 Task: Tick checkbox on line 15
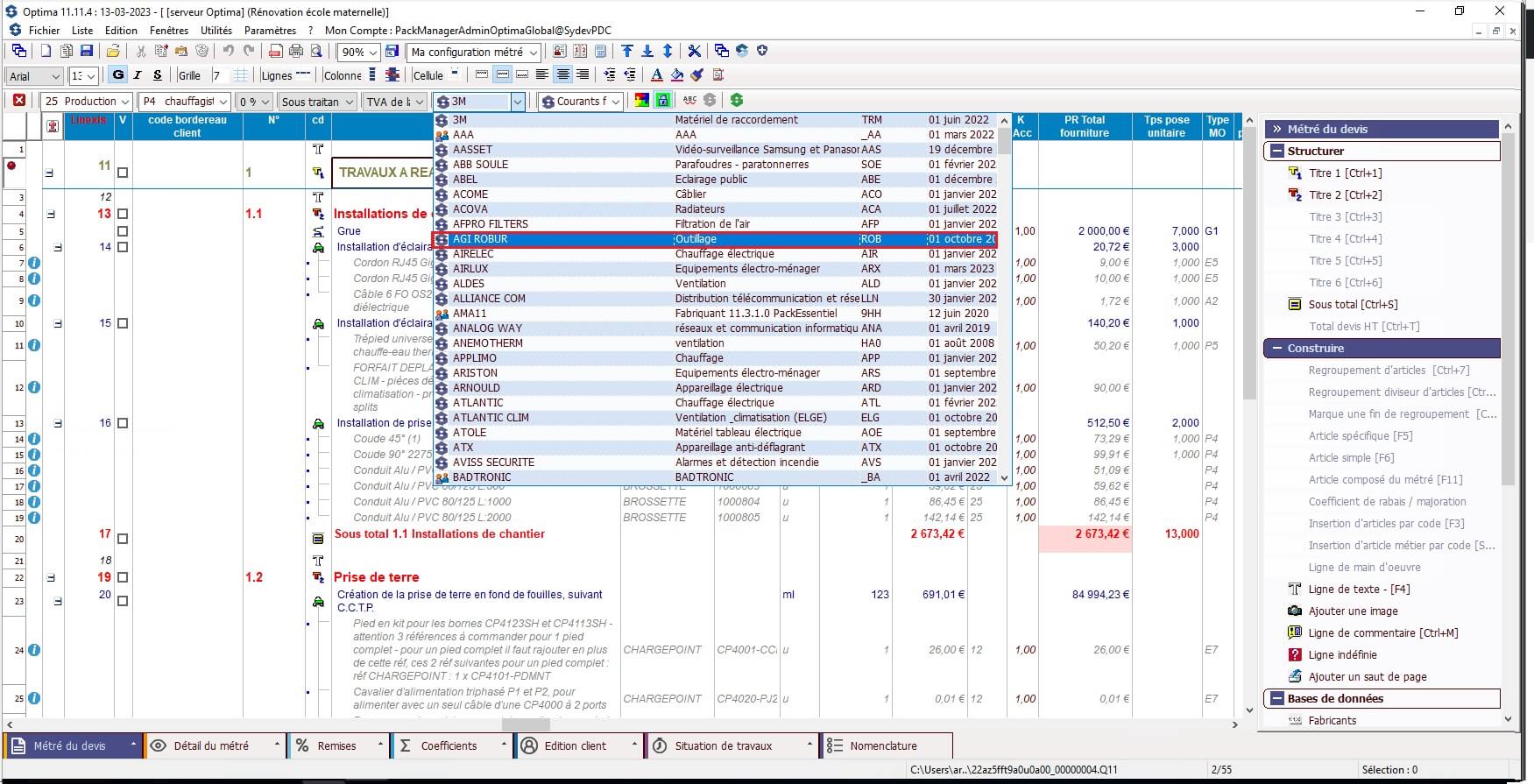tap(123, 323)
